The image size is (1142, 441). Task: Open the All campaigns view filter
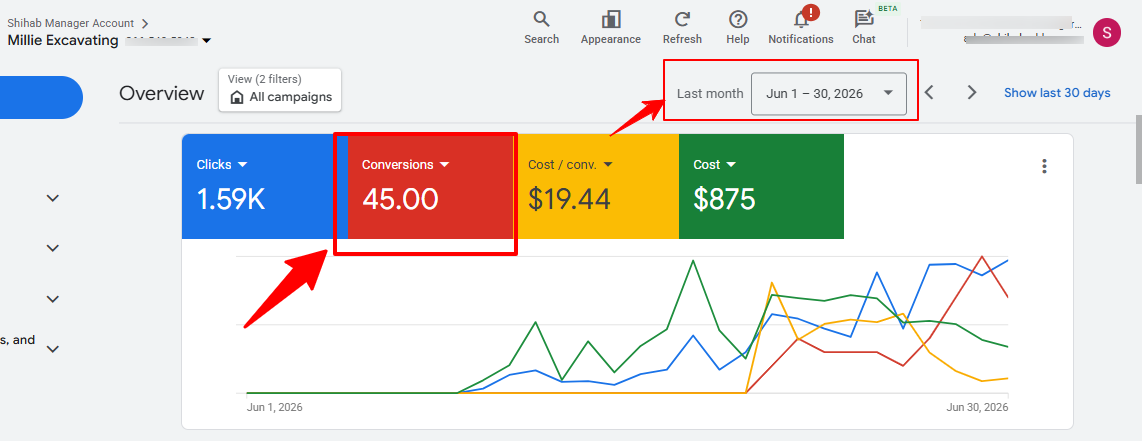pos(280,90)
